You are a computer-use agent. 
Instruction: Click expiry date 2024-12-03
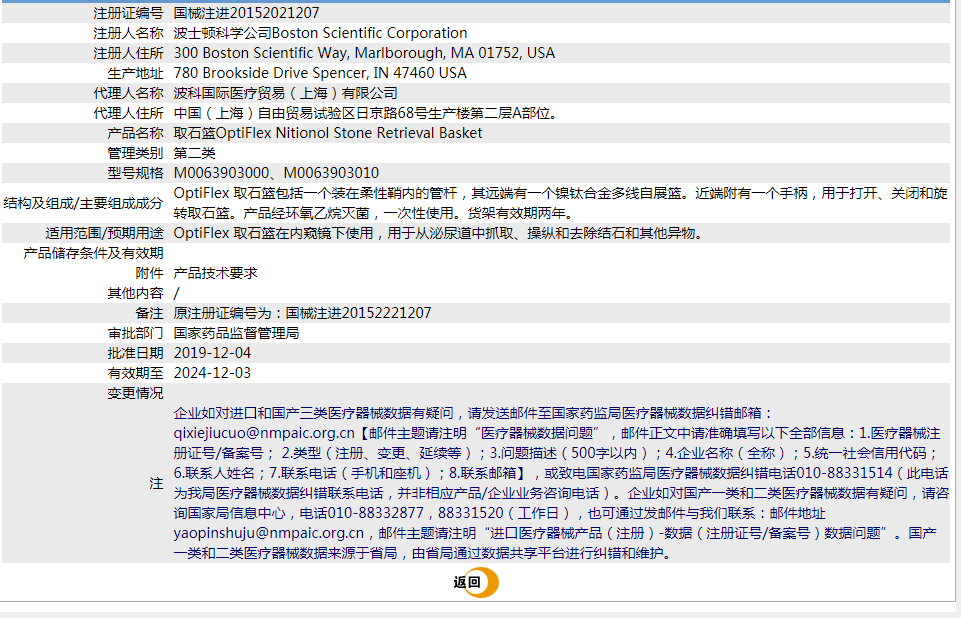click(212, 373)
